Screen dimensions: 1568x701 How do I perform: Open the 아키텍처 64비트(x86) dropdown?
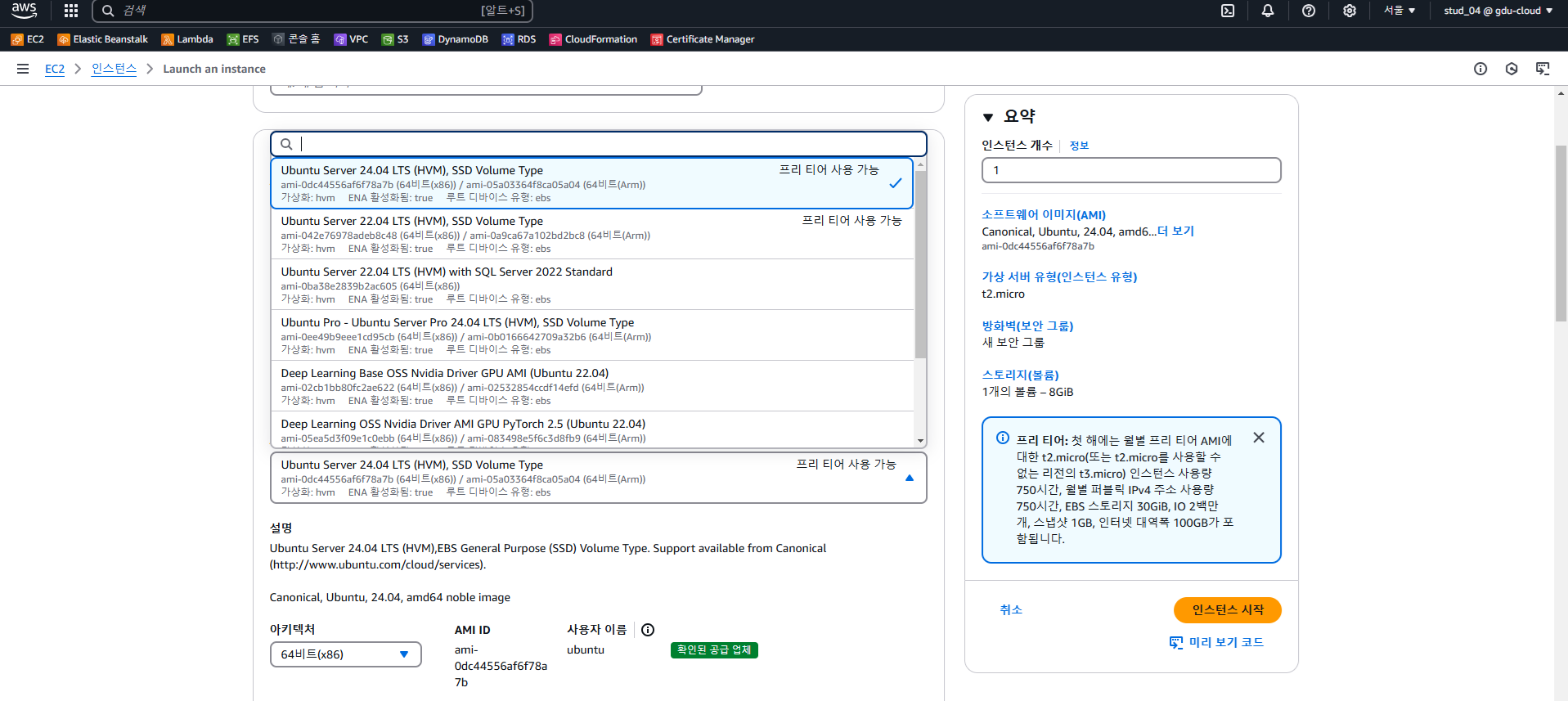point(345,654)
